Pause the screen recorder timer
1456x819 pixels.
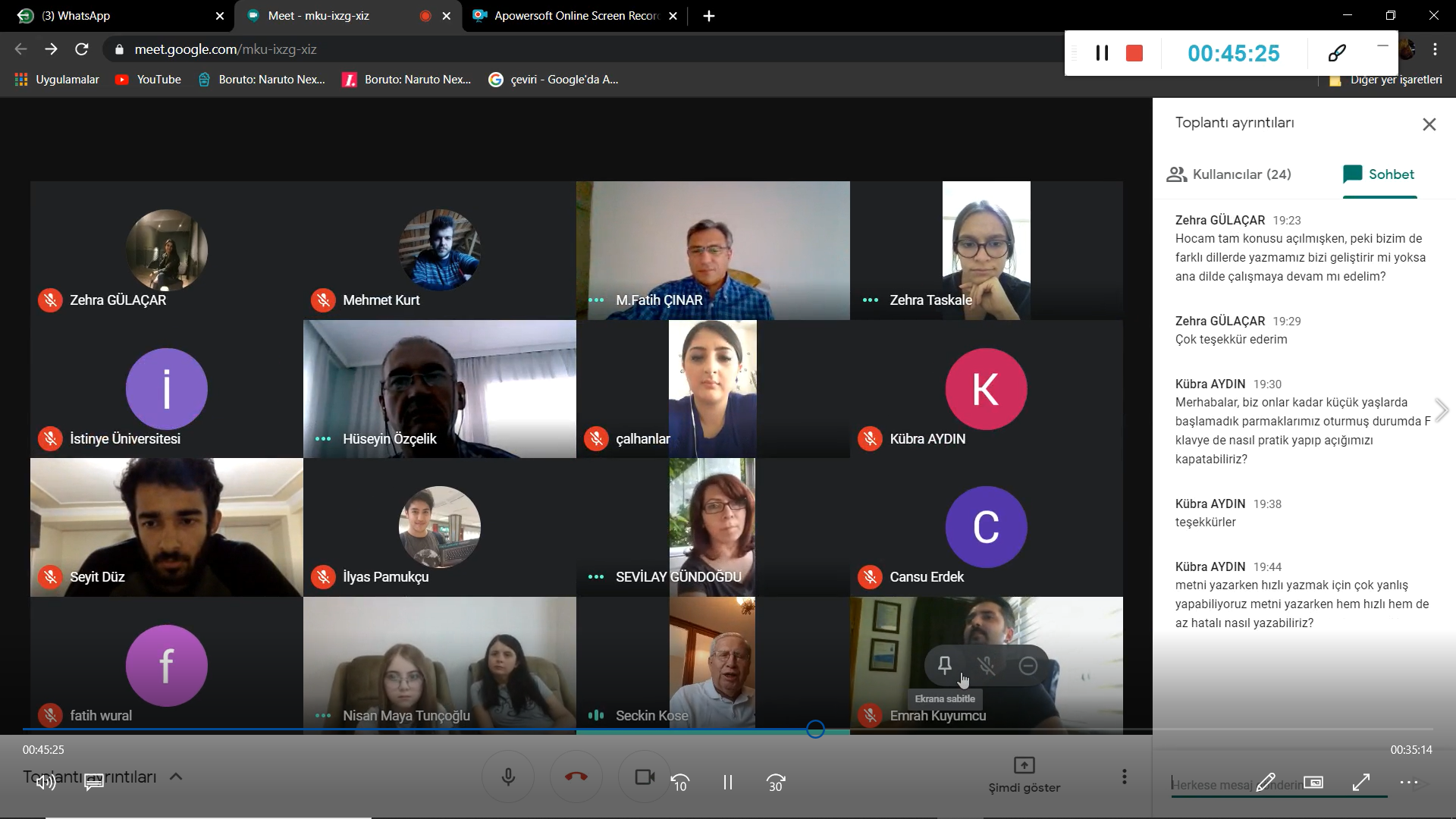(x=1102, y=53)
